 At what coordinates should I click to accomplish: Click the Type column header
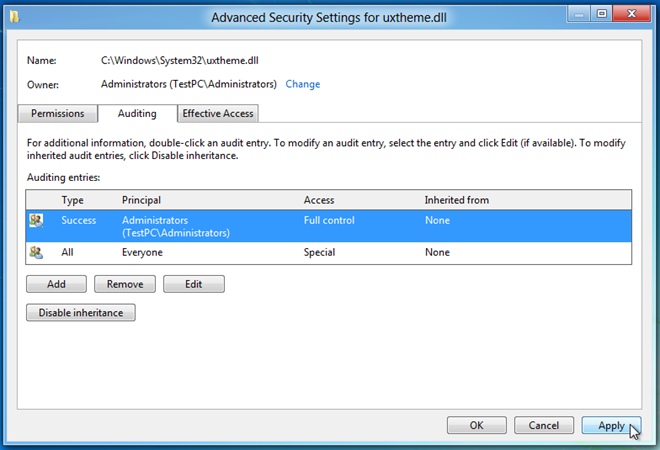pos(72,200)
